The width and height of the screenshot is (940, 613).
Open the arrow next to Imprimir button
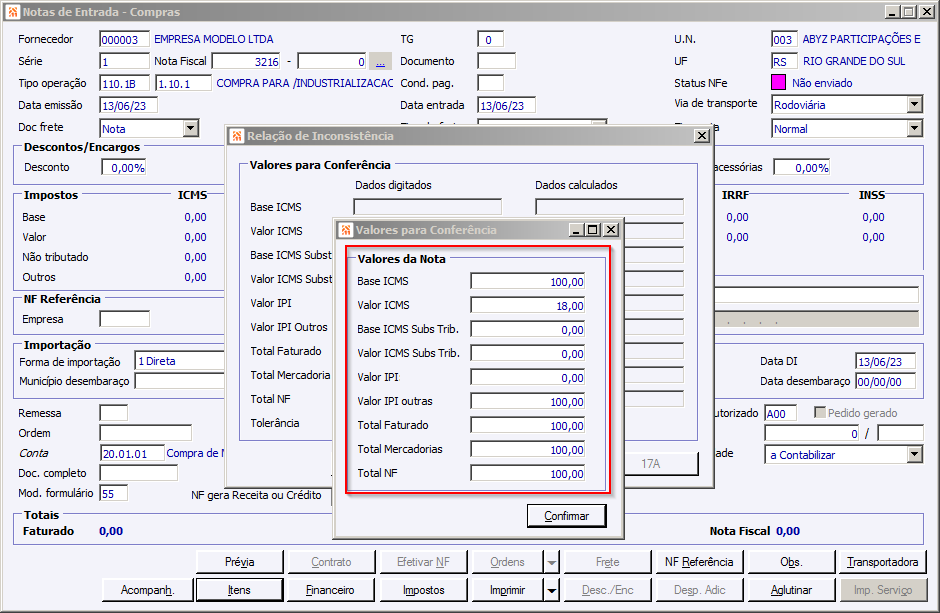pos(552,590)
